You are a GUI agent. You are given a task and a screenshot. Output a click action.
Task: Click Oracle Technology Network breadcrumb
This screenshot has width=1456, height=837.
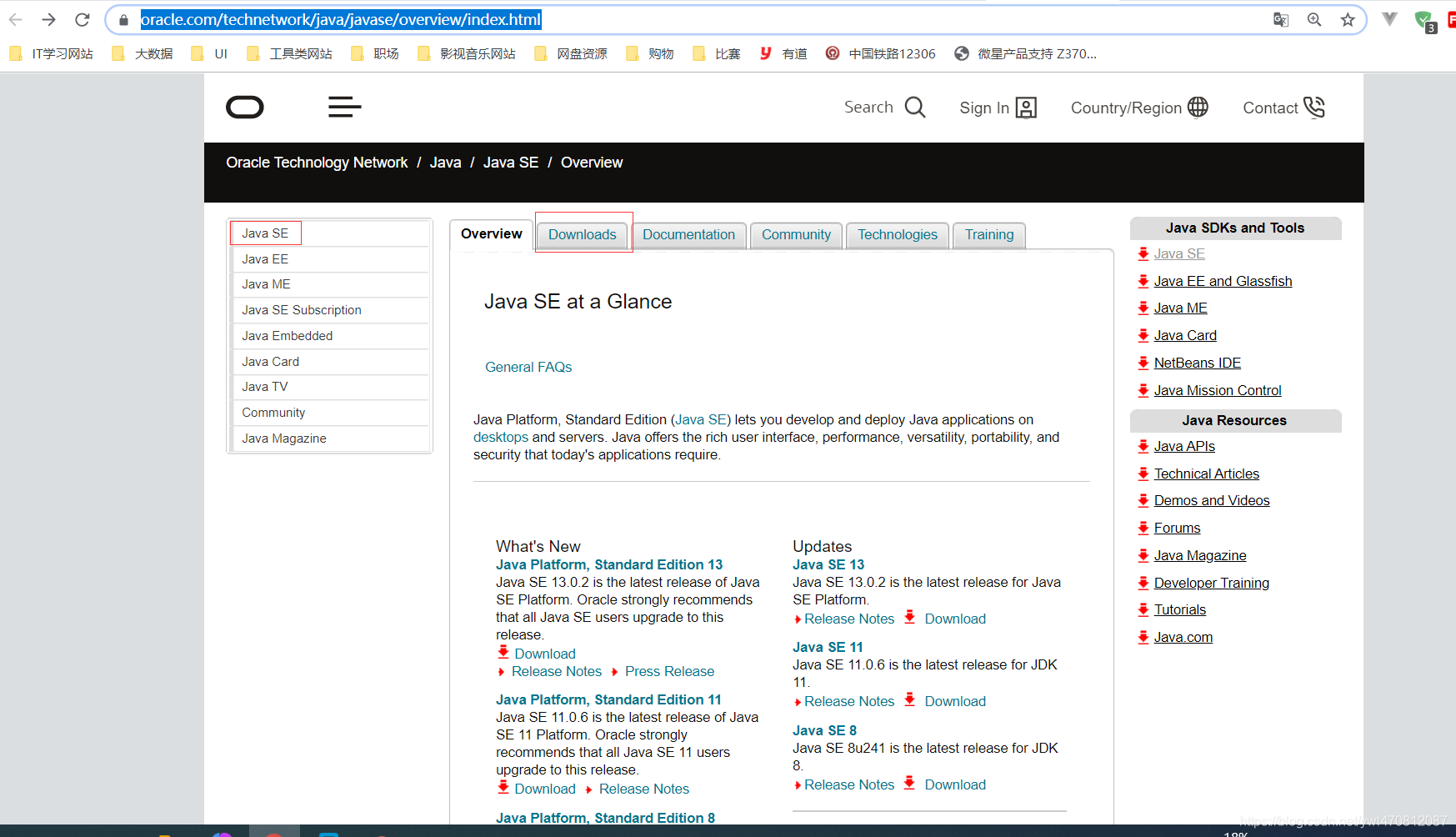[x=317, y=163]
